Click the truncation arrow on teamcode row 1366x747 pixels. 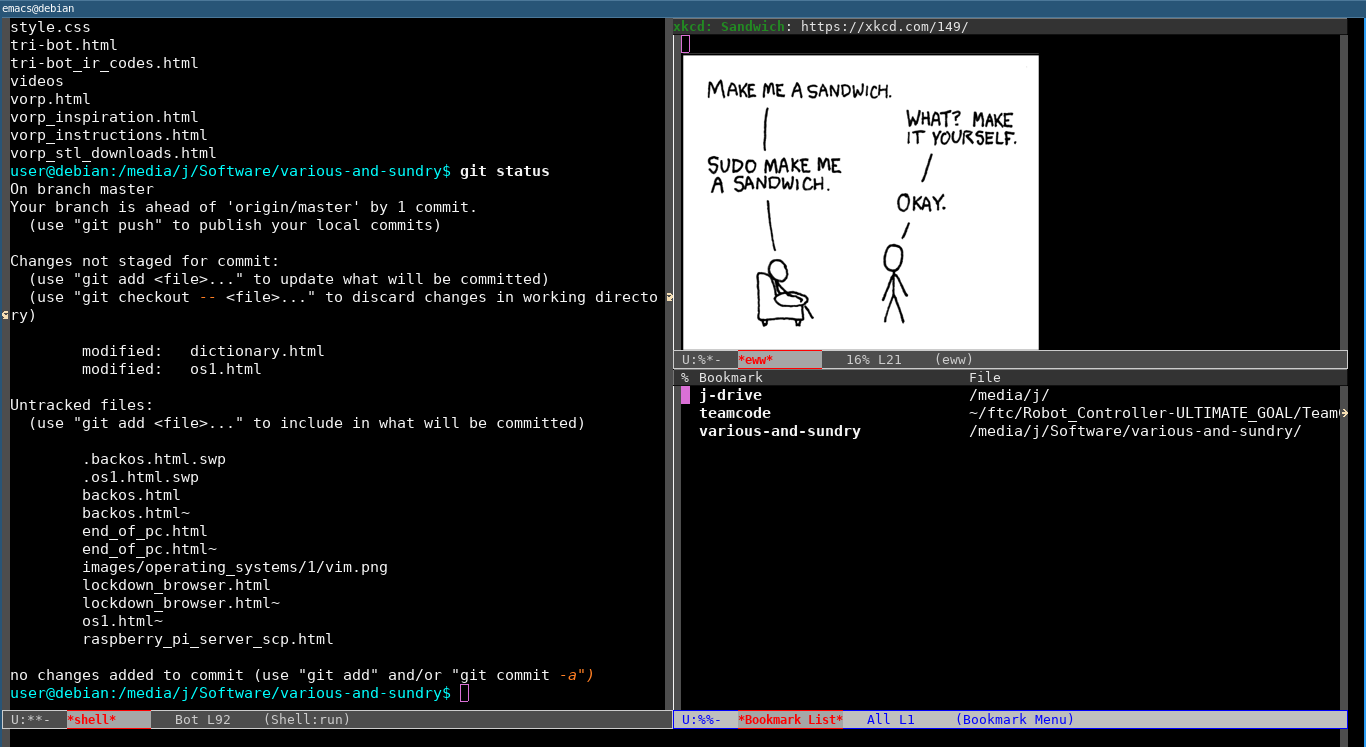tap(1343, 413)
